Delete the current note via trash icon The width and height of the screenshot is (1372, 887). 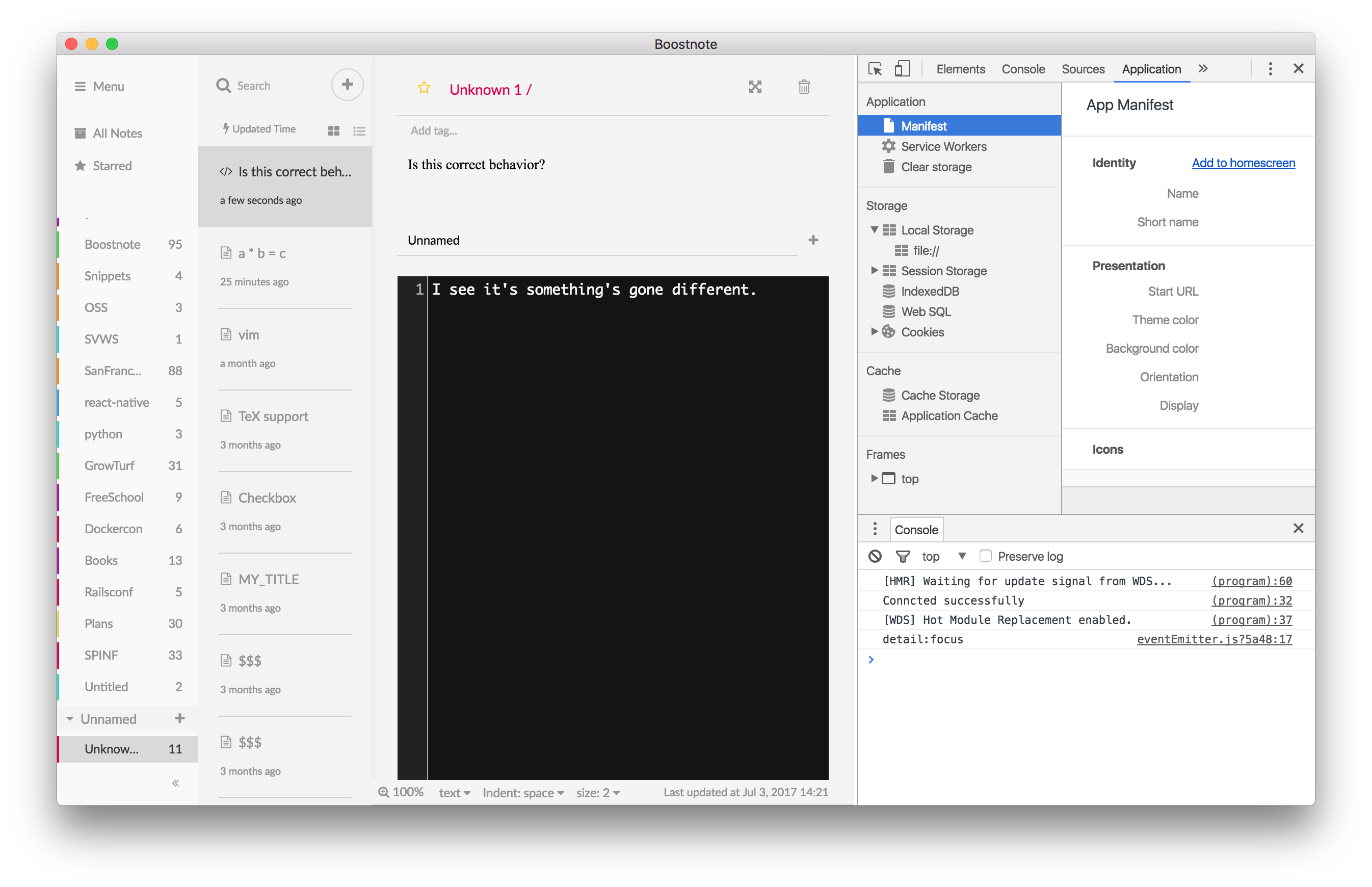coord(804,87)
